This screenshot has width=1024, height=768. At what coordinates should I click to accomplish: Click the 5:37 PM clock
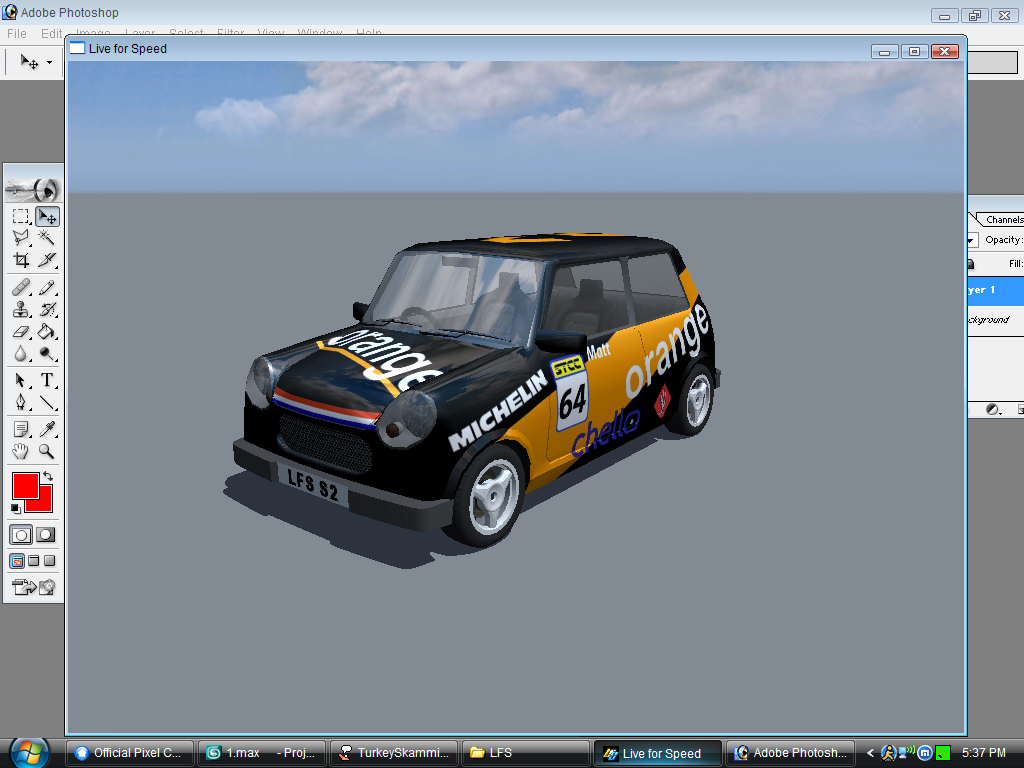click(x=984, y=753)
